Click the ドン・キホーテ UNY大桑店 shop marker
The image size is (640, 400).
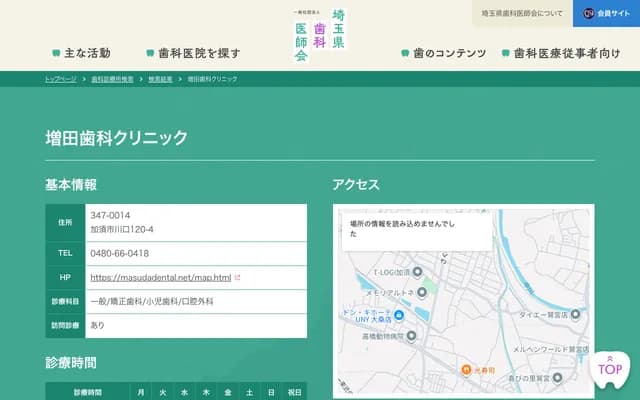pyautogui.click(x=399, y=315)
